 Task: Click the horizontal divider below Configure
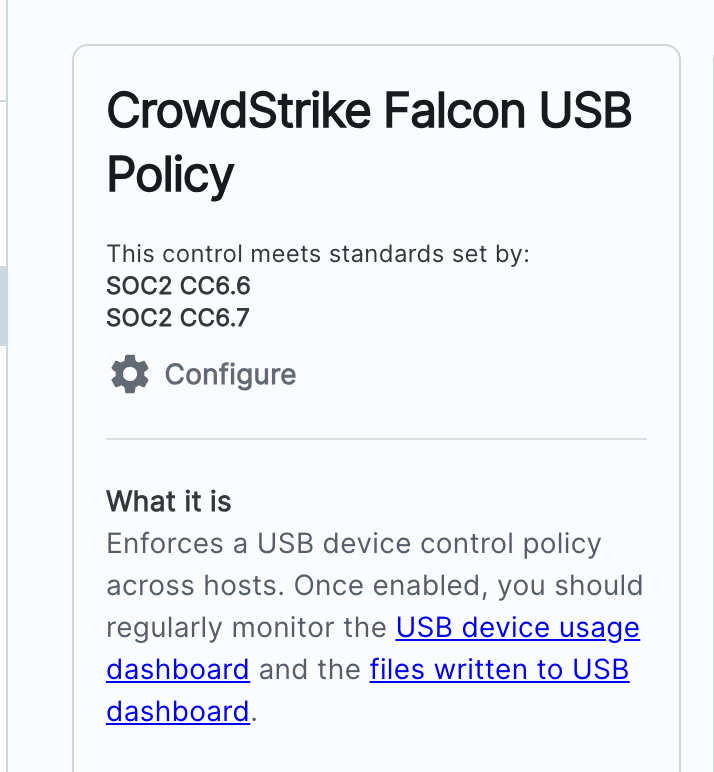tap(376, 439)
